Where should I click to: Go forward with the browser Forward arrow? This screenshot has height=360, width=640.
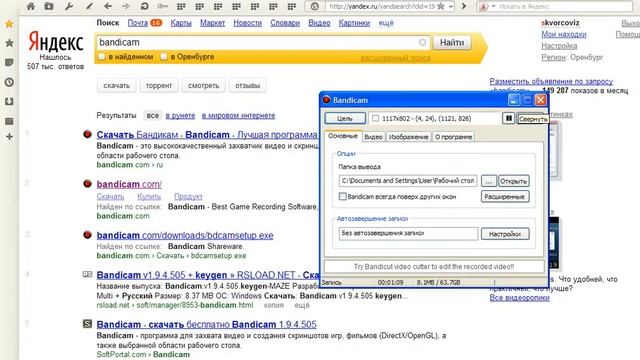pos(126,6)
